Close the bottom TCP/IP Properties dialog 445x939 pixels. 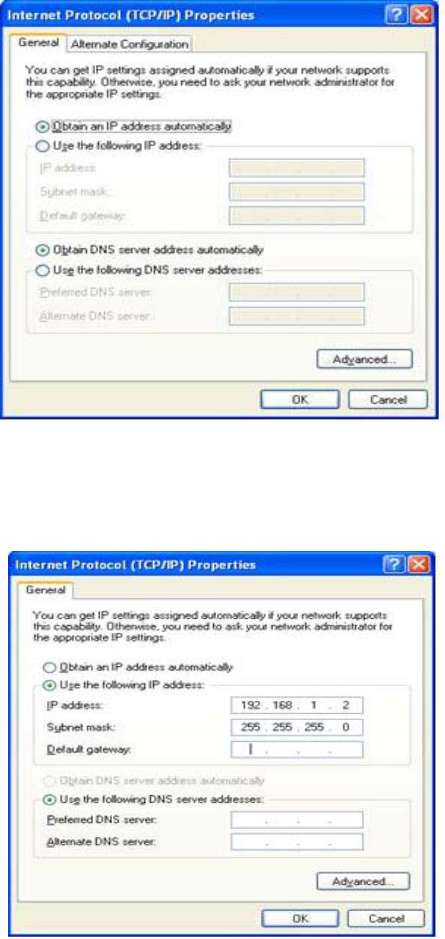pyautogui.click(x=419, y=565)
